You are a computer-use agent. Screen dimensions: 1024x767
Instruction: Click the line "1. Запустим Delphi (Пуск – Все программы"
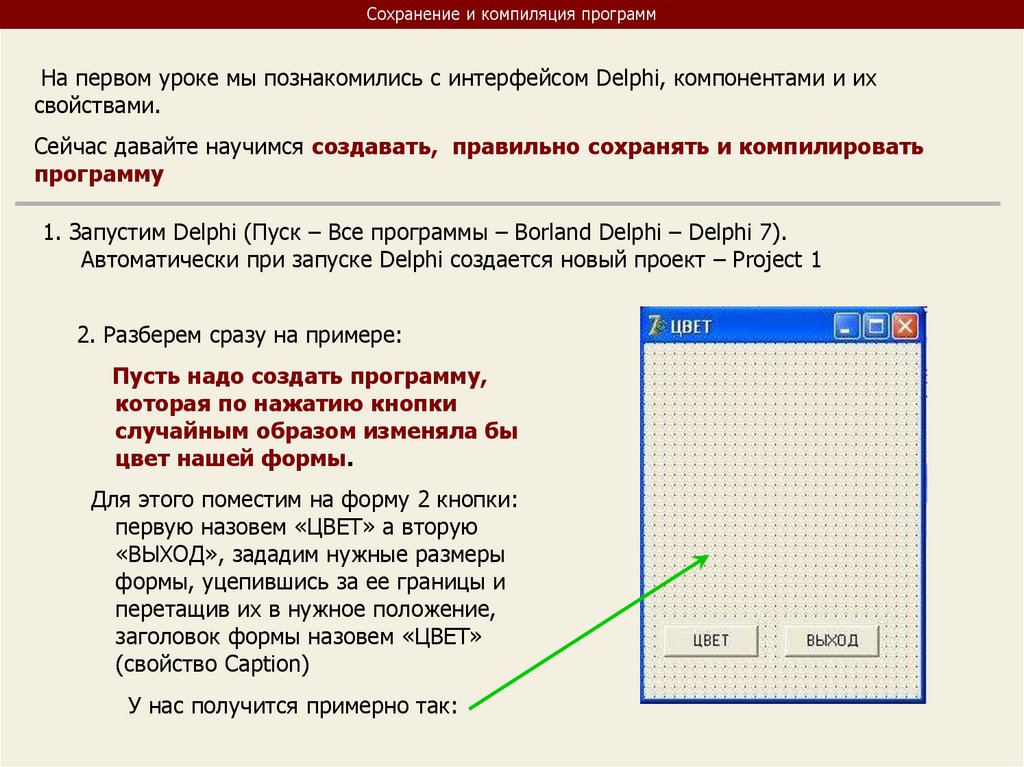tap(264, 232)
